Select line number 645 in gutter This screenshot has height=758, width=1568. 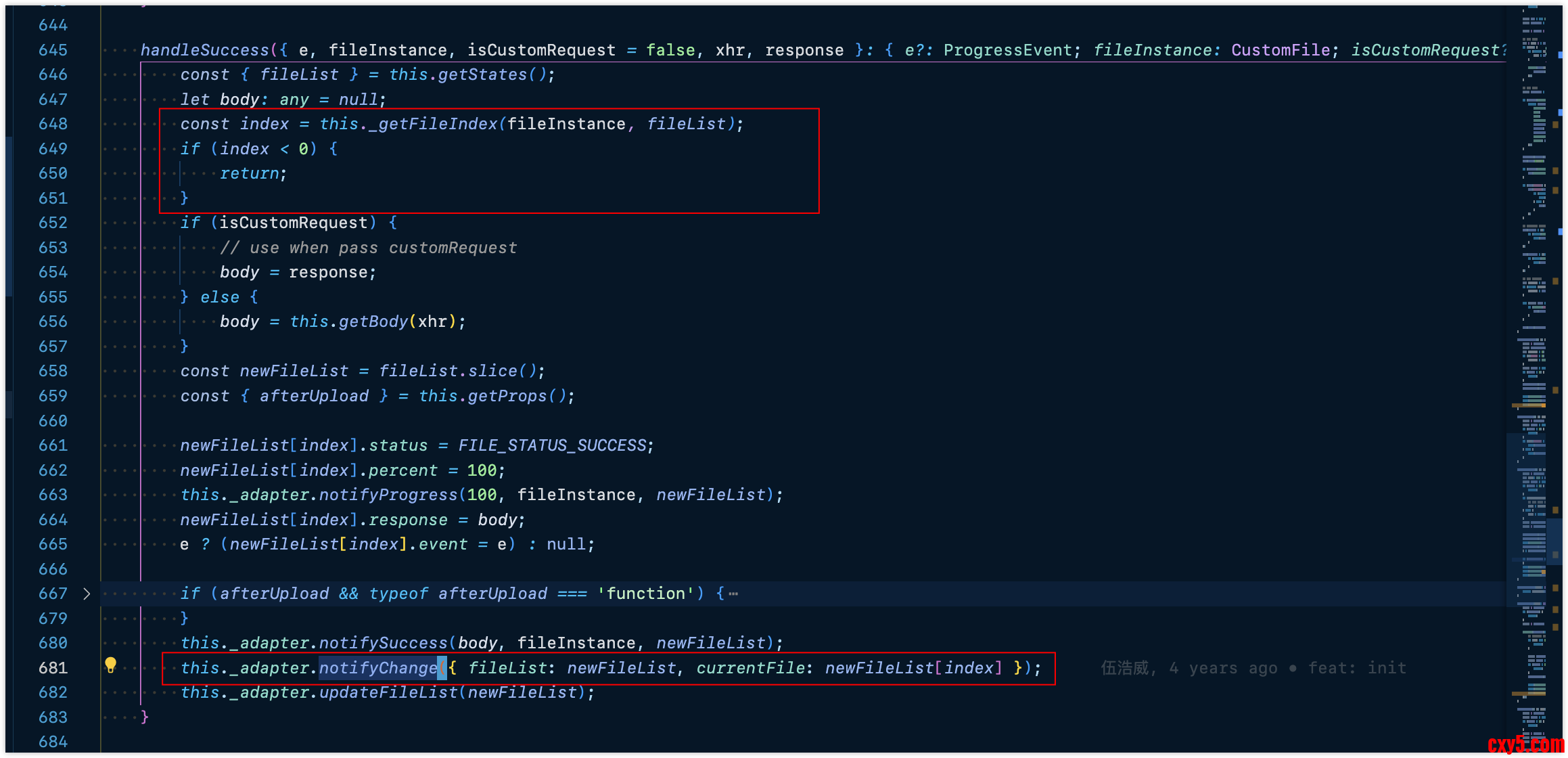coord(53,50)
